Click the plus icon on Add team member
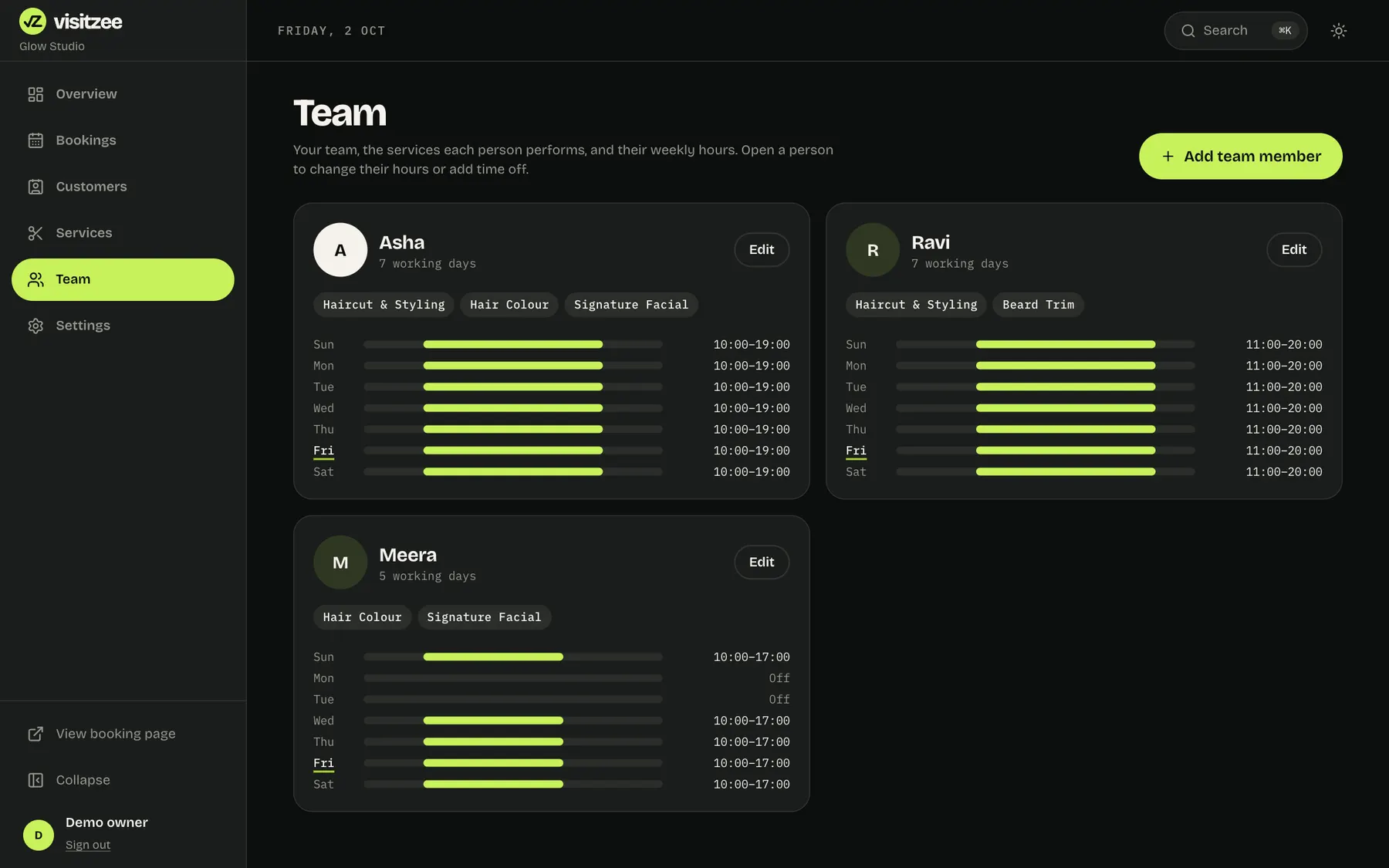This screenshot has width=1389, height=868. click(x=1168, y=156)
